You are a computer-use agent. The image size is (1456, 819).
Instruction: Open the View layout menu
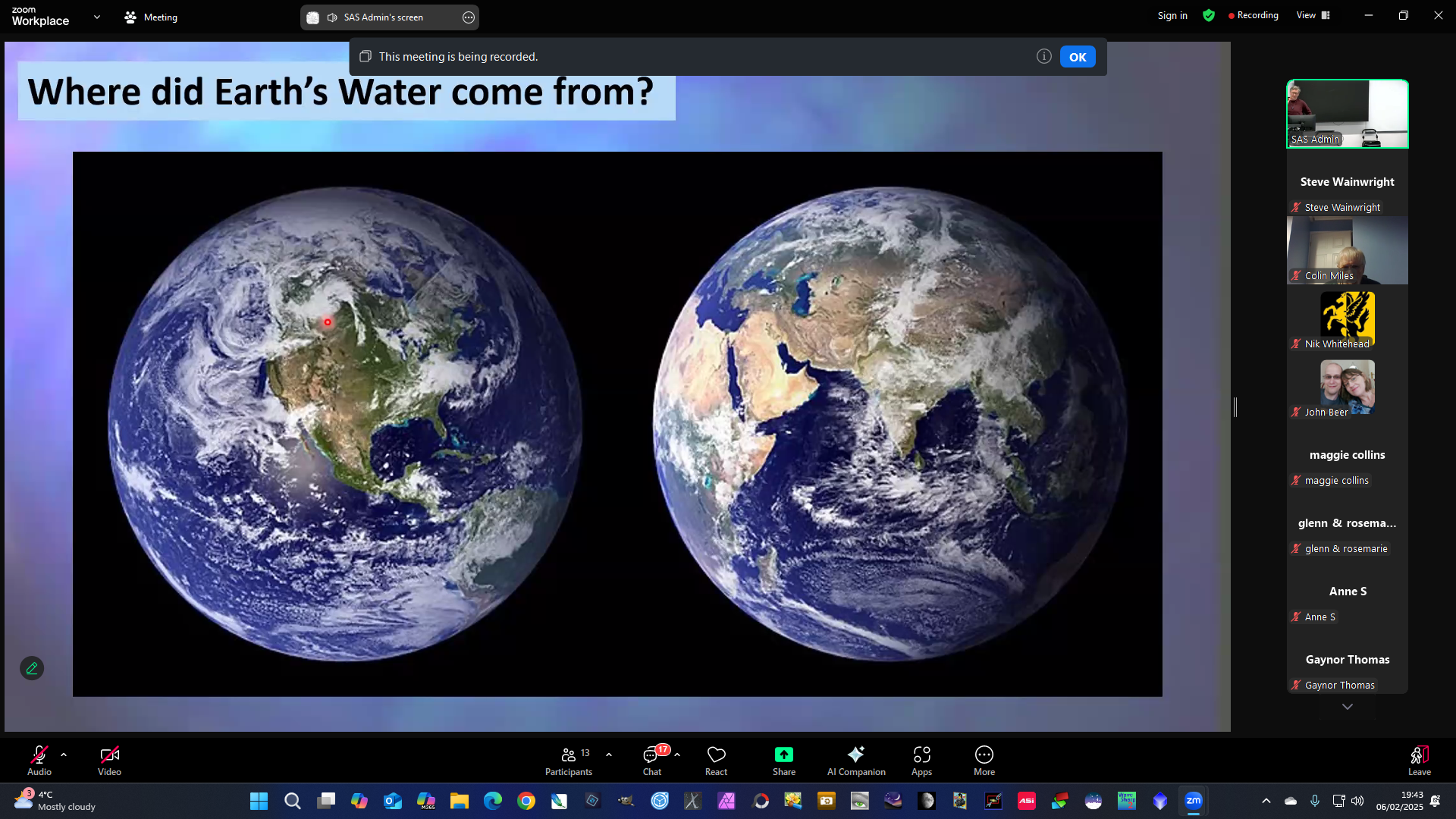pos(1313,15)
